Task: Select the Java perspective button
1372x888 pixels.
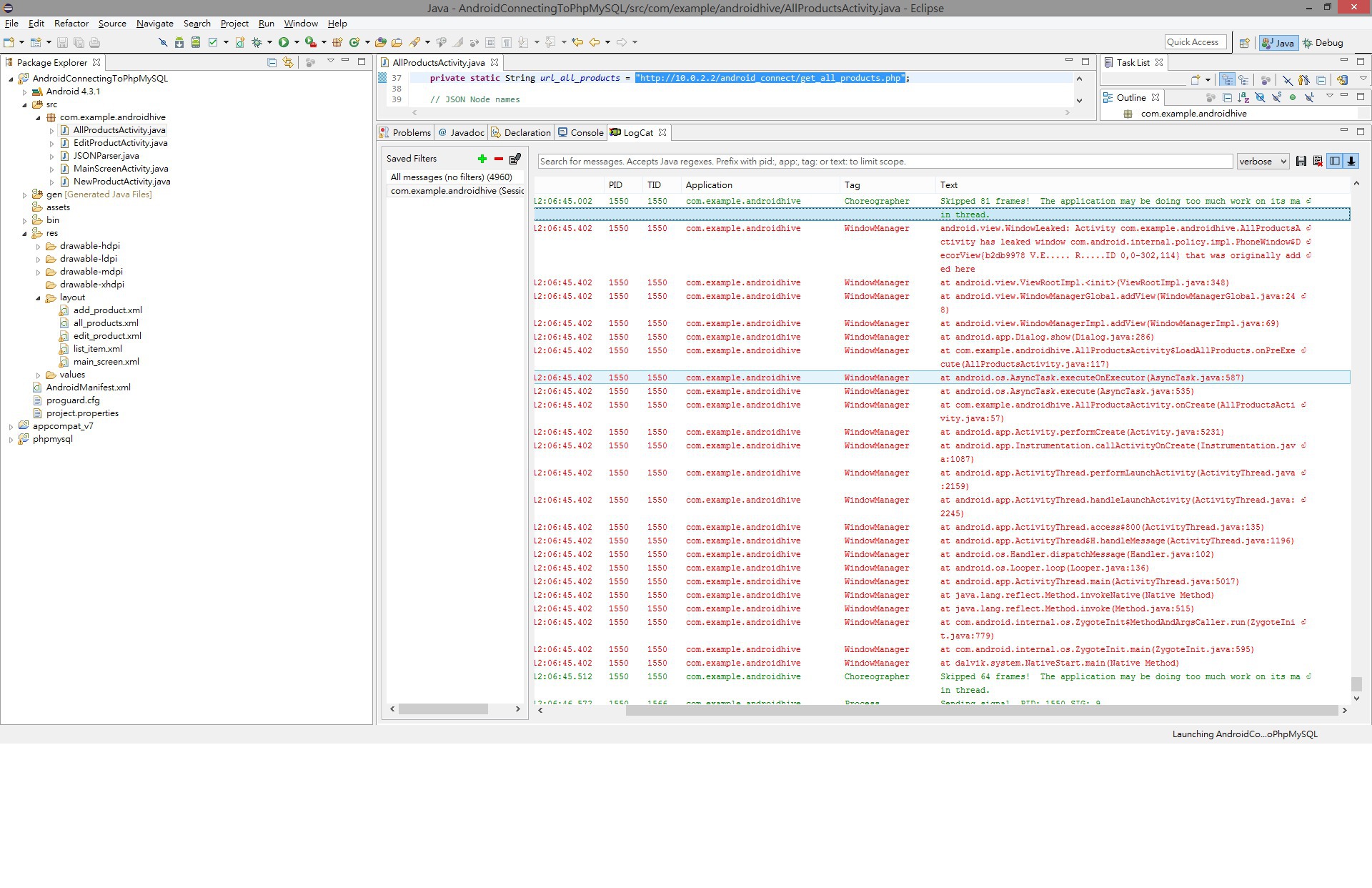Action: point(1278,43)
